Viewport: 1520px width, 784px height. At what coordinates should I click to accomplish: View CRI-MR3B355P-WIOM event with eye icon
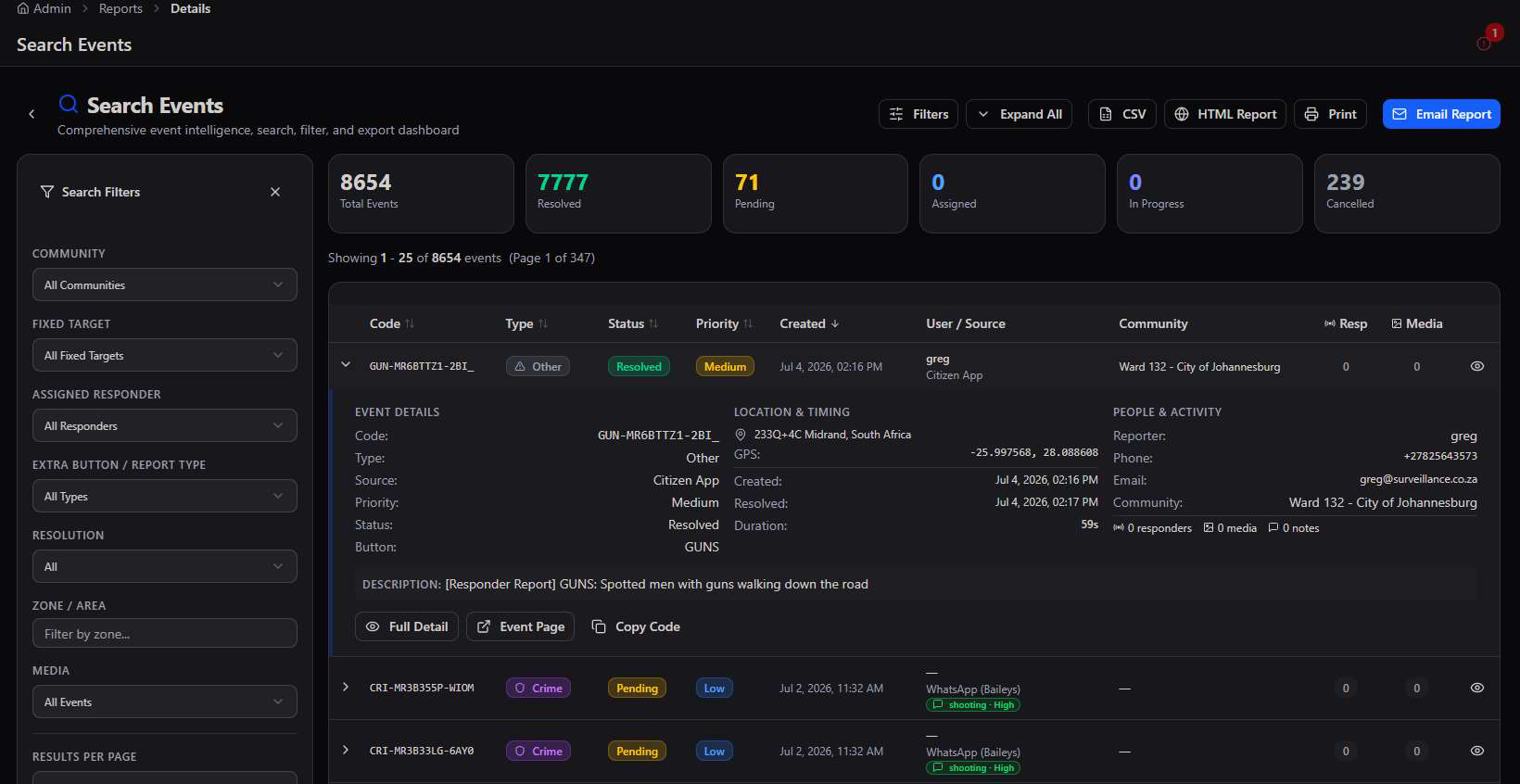tap(1477, 688)
